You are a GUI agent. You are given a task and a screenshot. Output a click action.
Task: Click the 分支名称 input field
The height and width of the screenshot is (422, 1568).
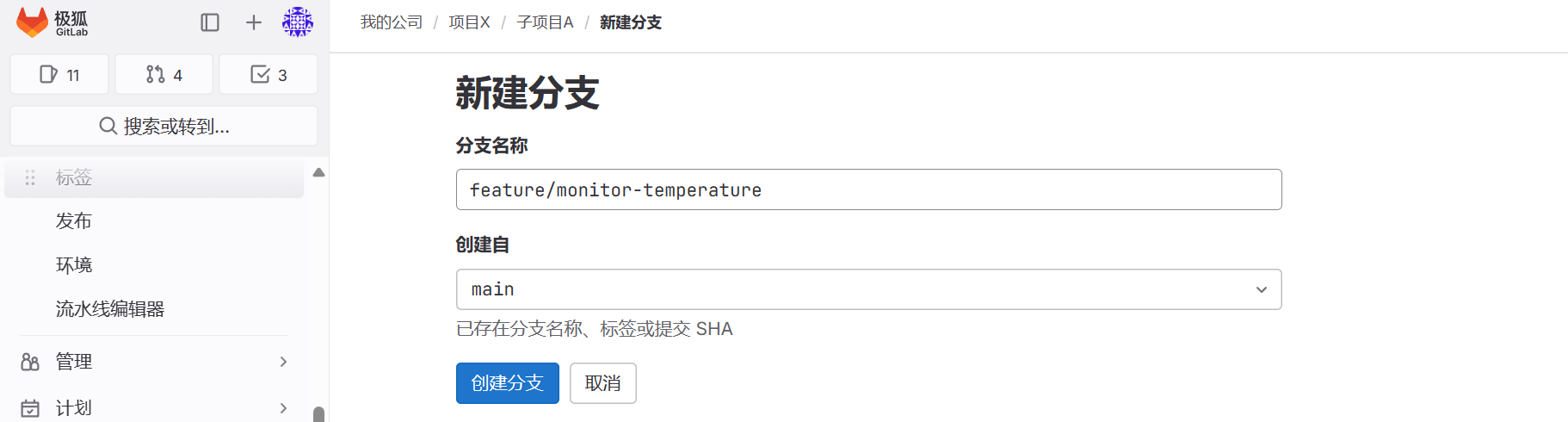[x=868, y=189]
